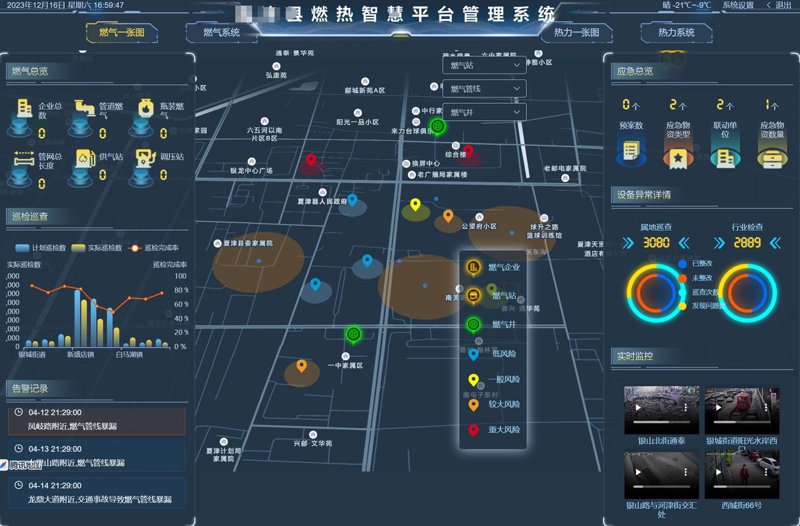Play the 西城街66号 camera video
The image size is (800, 526).
[718, 471]
